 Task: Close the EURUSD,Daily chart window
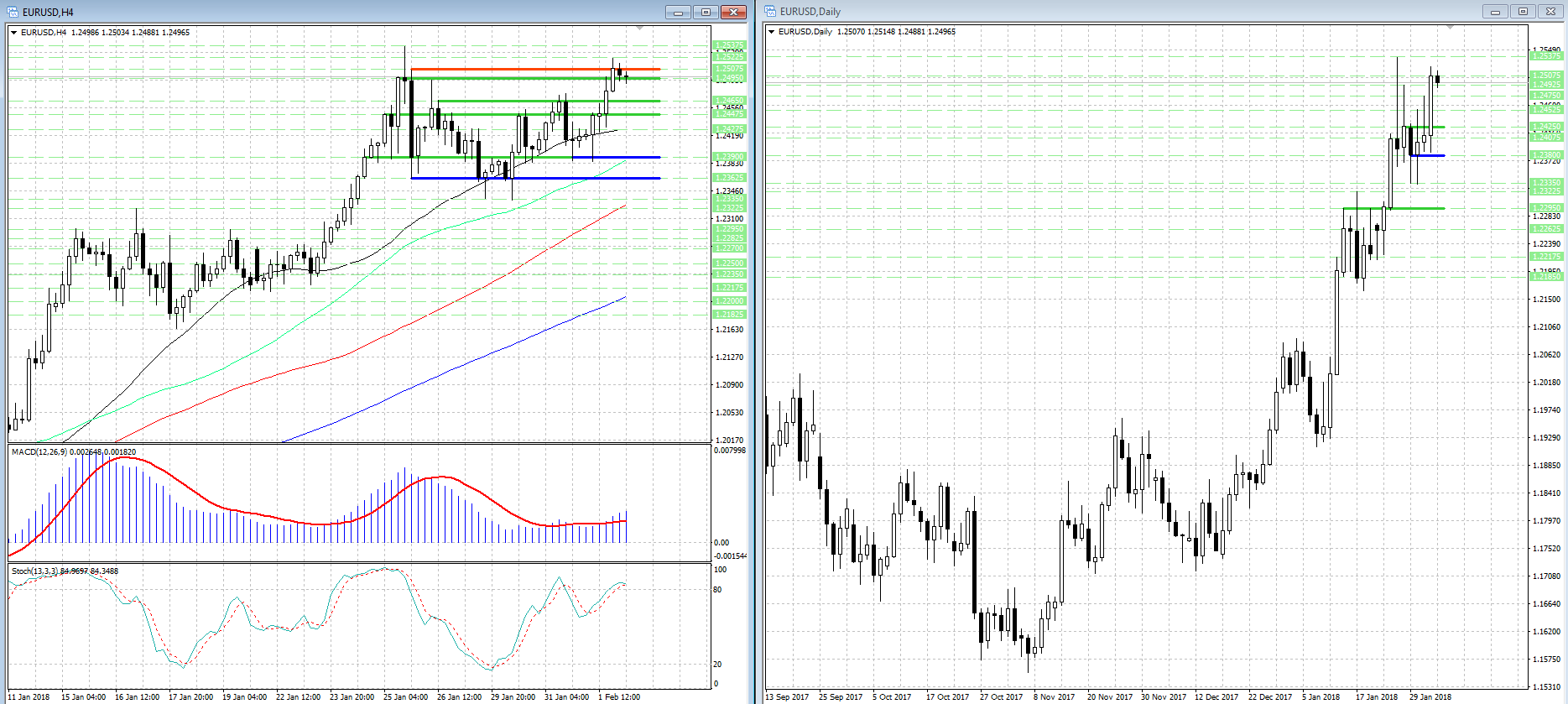pyautogui.click(x=1550, y=12)
